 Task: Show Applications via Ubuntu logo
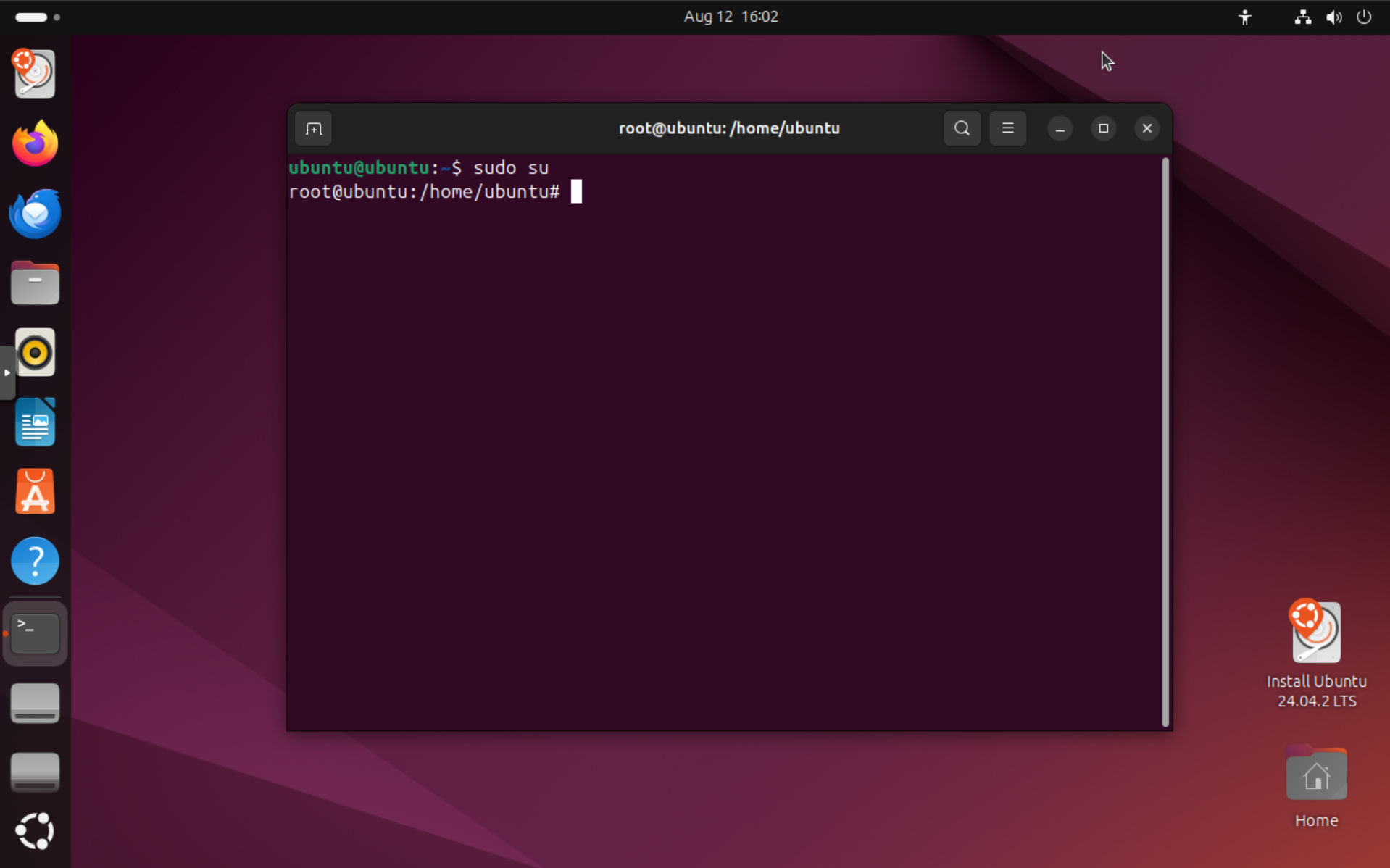click(35, 830)
